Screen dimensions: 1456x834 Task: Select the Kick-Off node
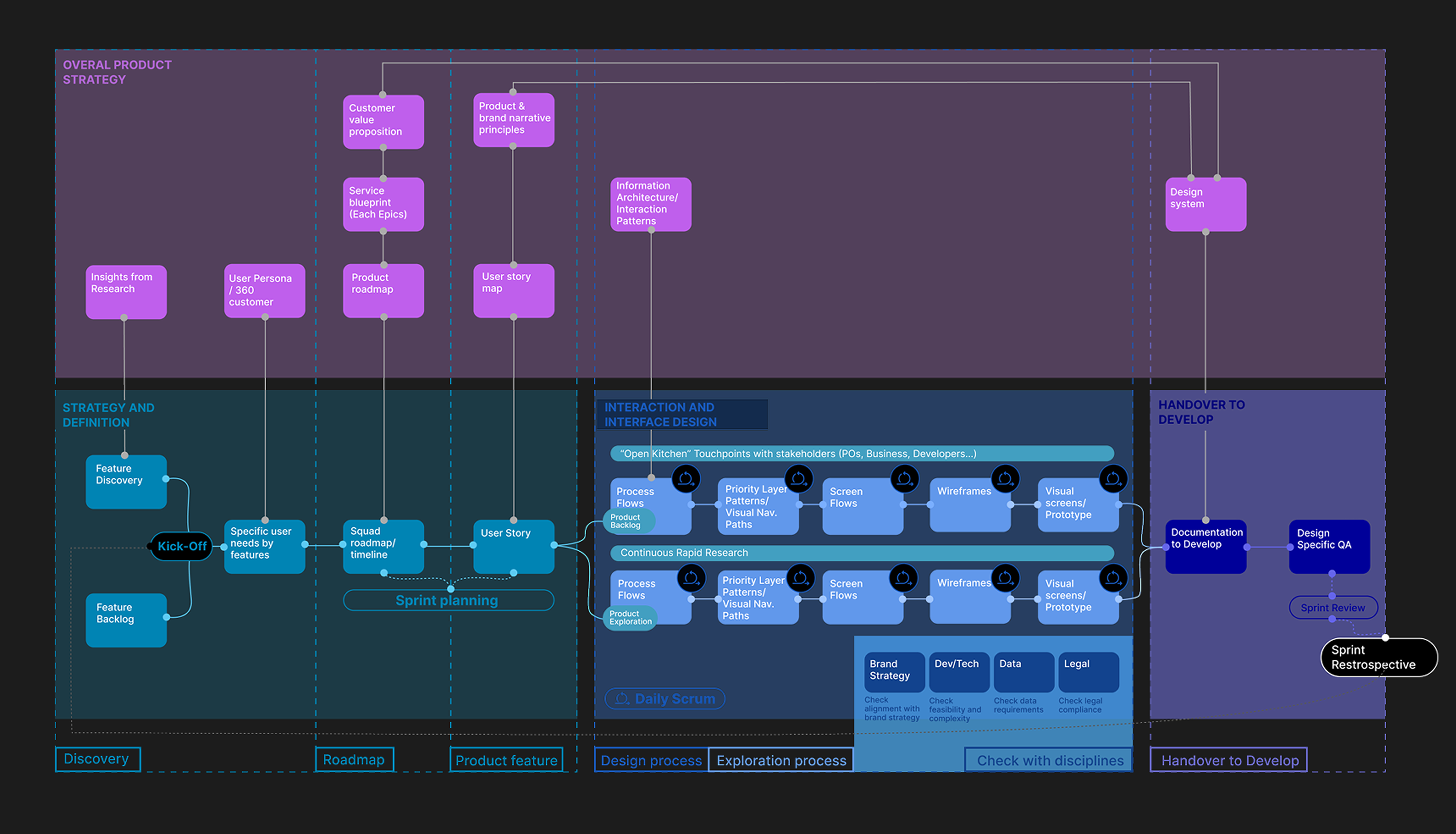[x=181, y=546]
